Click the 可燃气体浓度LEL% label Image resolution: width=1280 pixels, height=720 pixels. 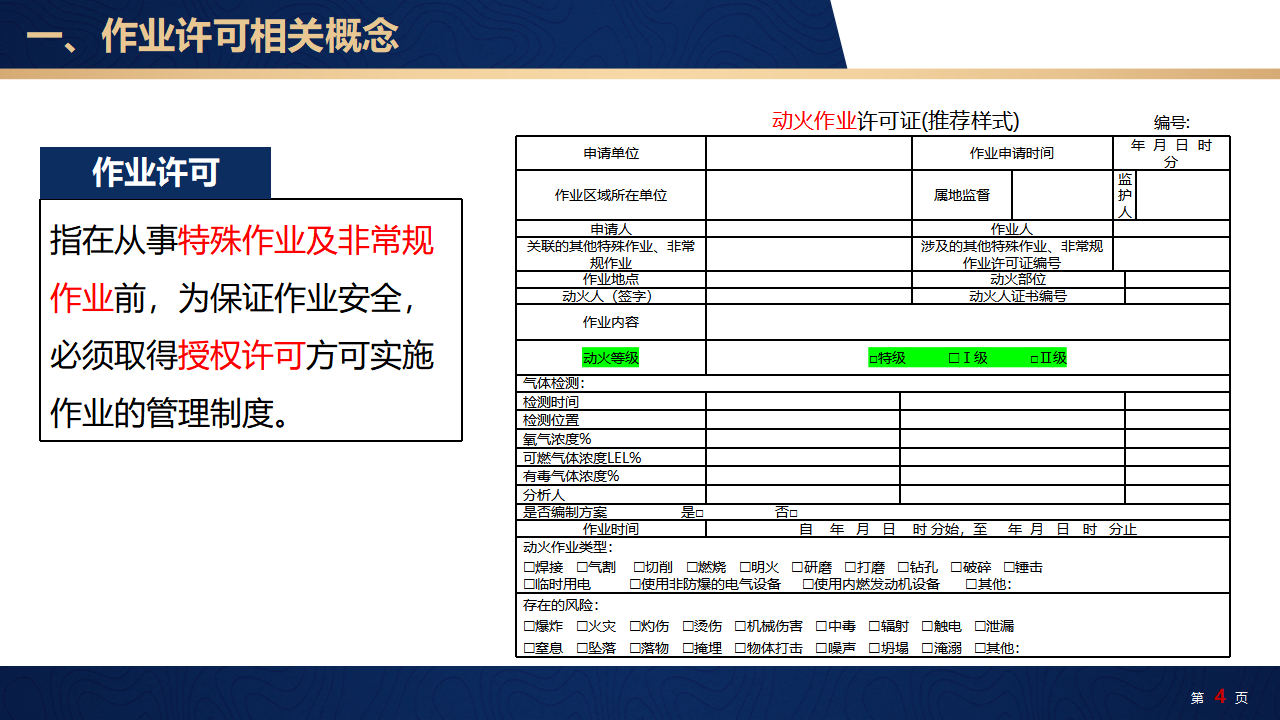pyautogui.click(x=582, y=458)
